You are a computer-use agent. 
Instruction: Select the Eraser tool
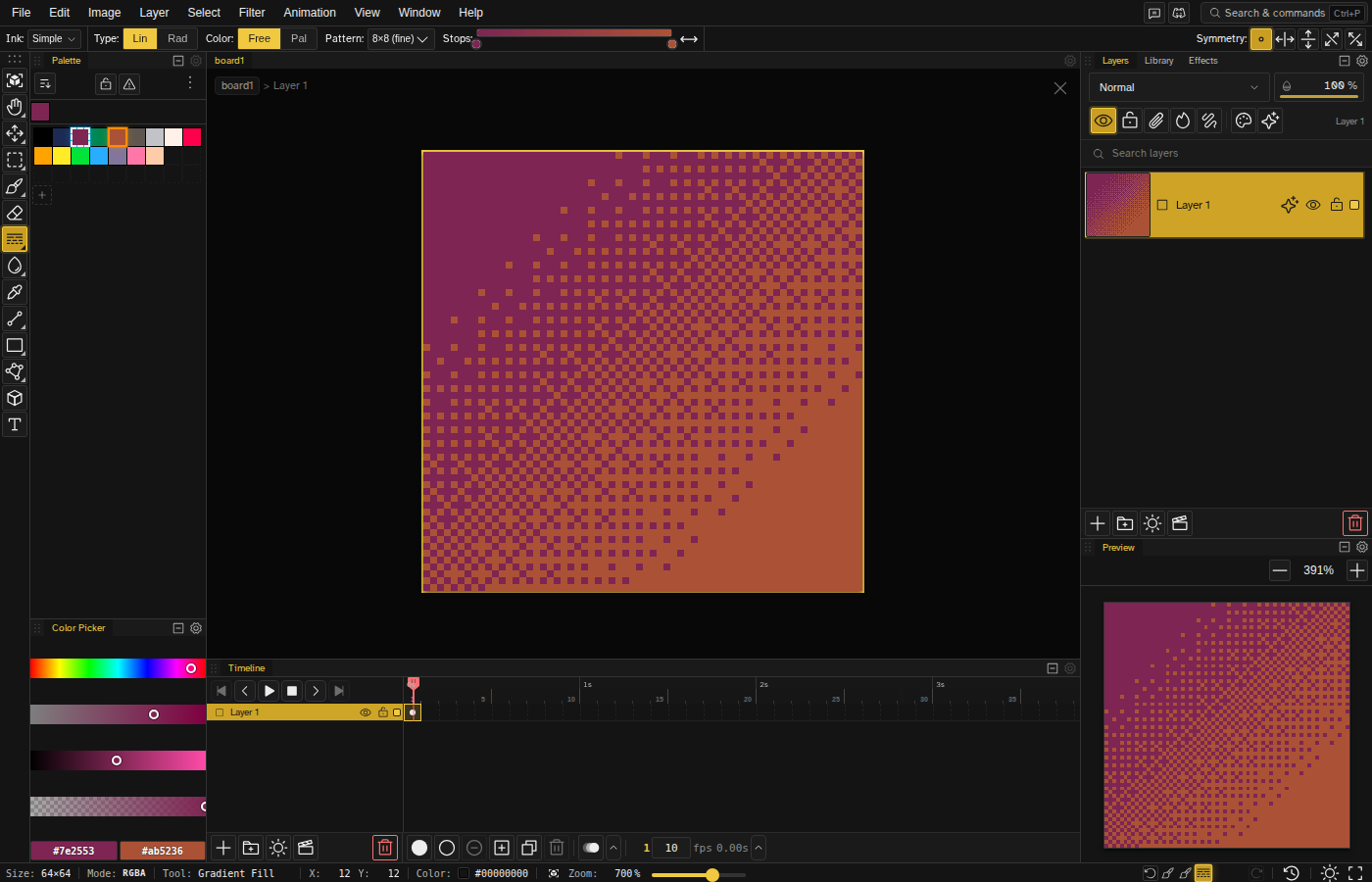click(x=15, y=213)
